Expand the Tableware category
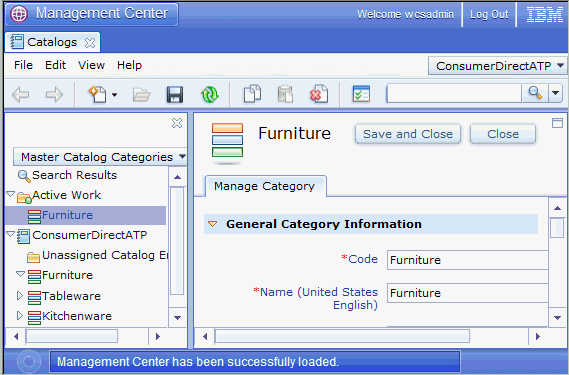Screen dimensions: 569x375 (20, 295)
